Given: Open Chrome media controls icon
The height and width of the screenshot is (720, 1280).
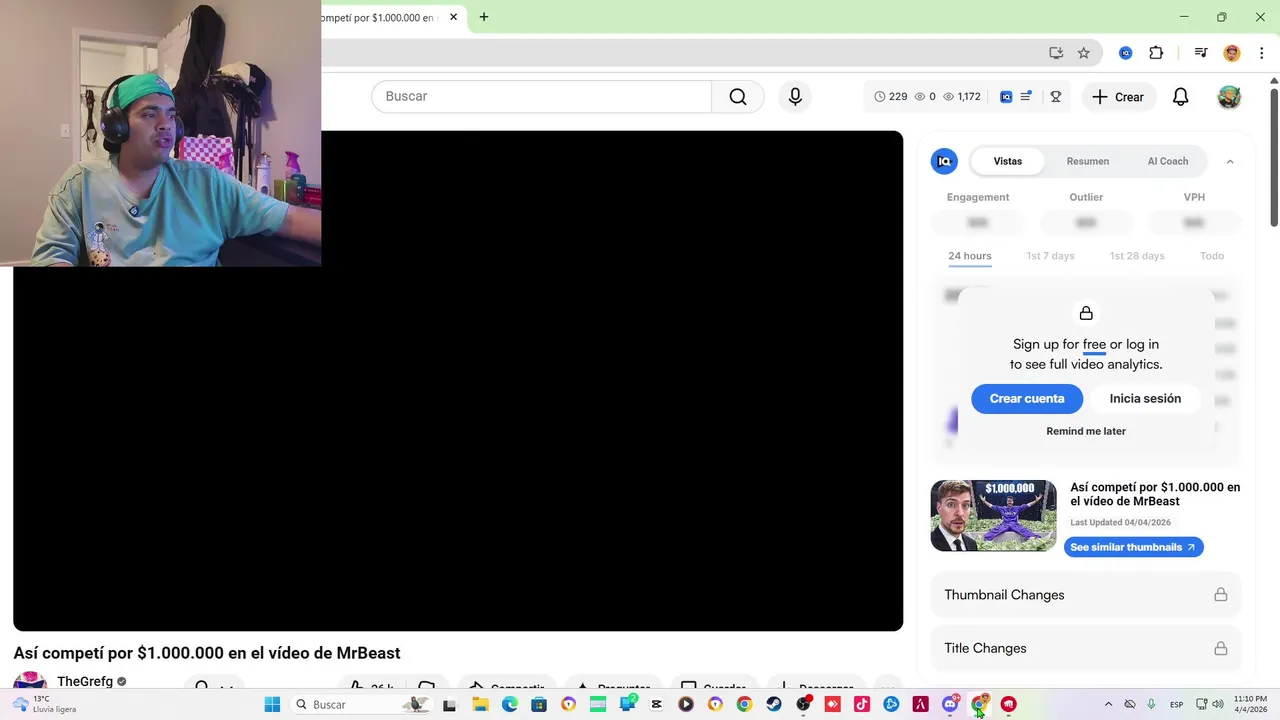Looking at the screenshot, I should (x=1201, y=53).
